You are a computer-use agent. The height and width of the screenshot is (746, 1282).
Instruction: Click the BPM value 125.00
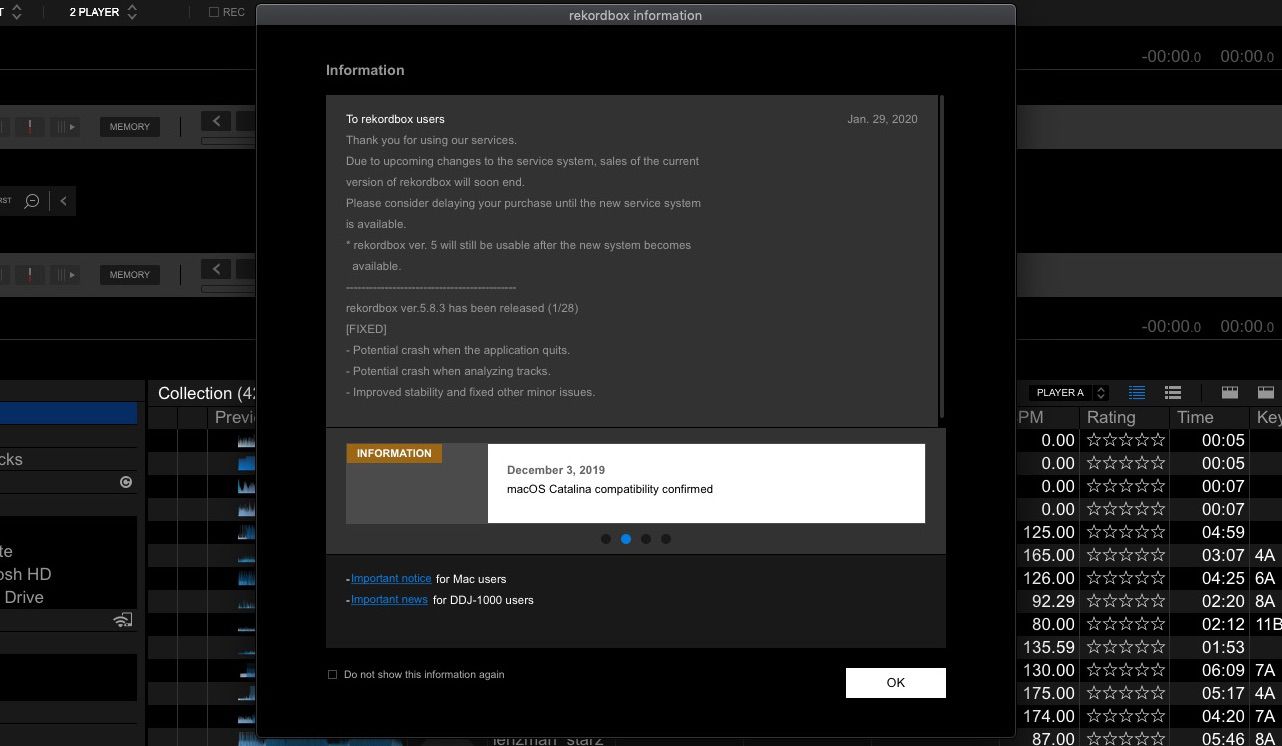pyautogui.click(x=1049, y=532)
